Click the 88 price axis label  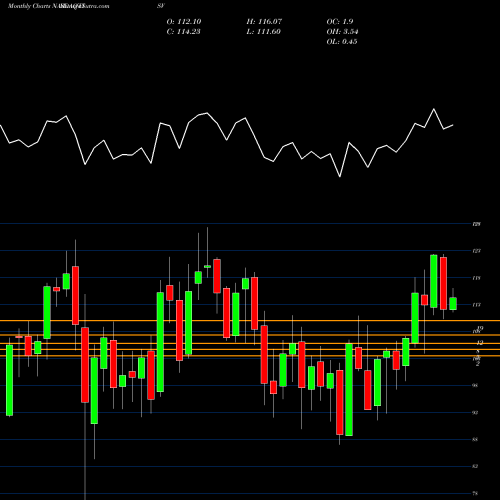point(475,440)
